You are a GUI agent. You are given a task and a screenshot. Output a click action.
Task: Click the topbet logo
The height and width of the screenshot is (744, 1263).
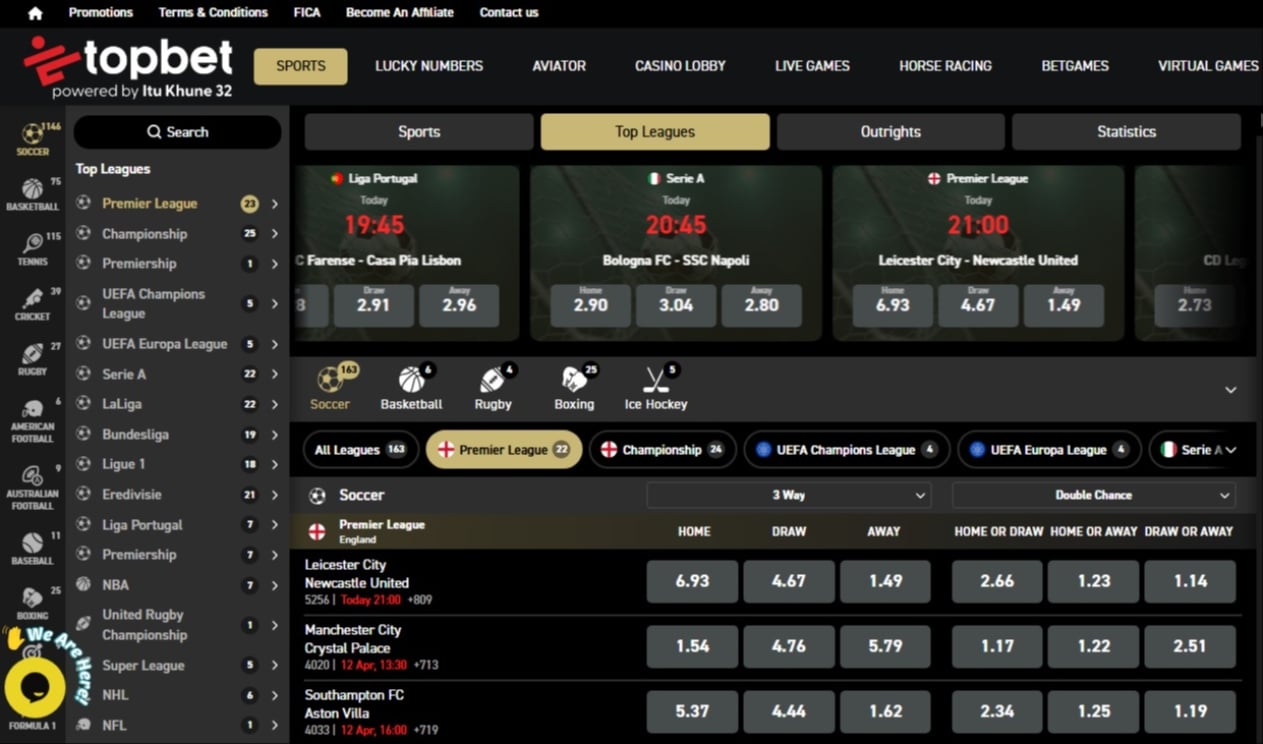(128, 67)
